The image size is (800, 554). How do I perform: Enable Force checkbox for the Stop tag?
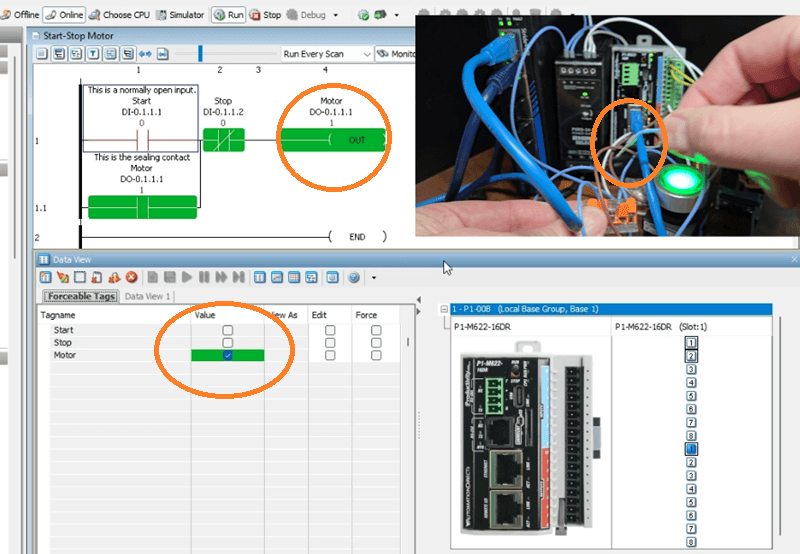[376, 342]
